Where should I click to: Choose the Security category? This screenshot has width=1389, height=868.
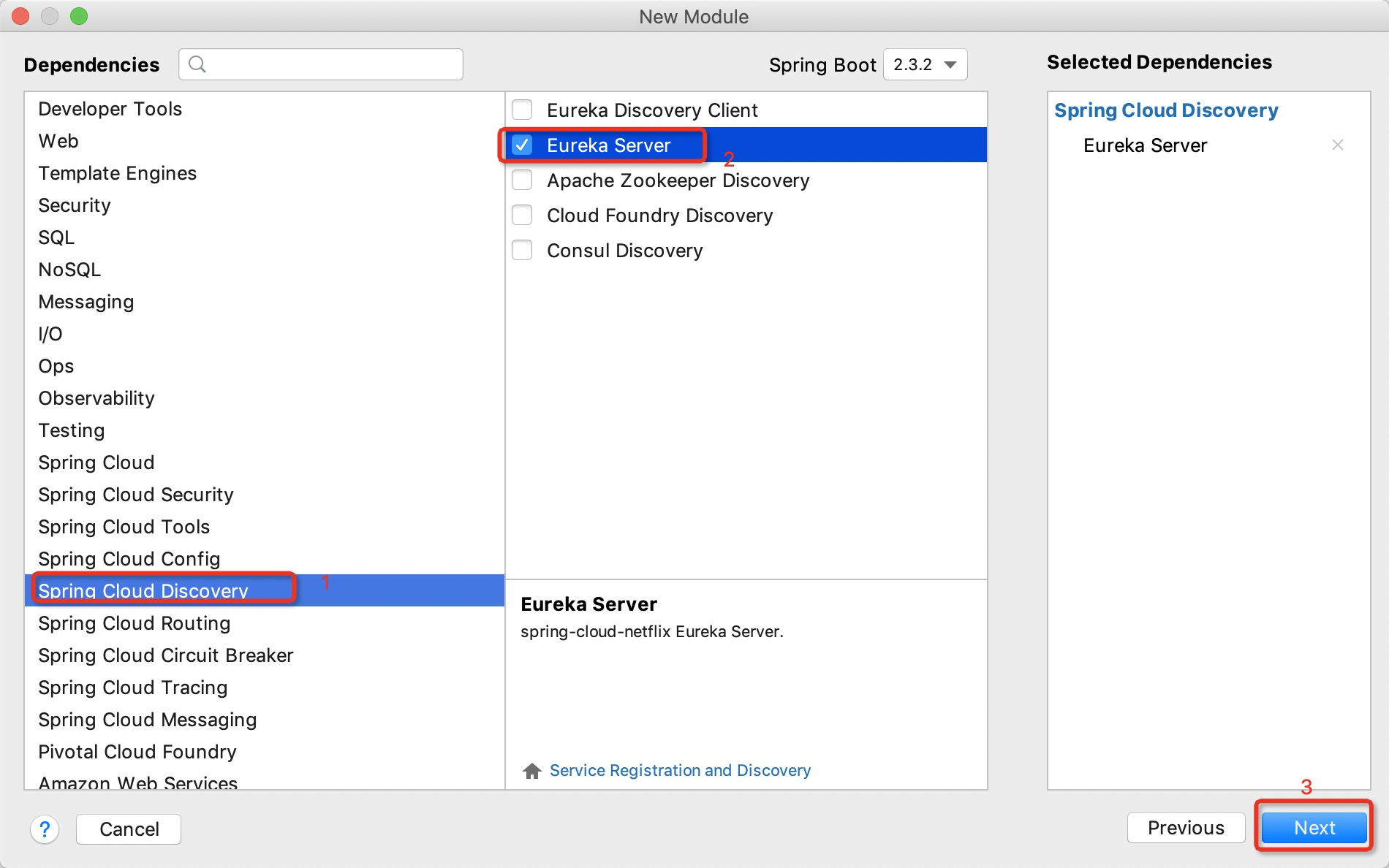(75, 205)
